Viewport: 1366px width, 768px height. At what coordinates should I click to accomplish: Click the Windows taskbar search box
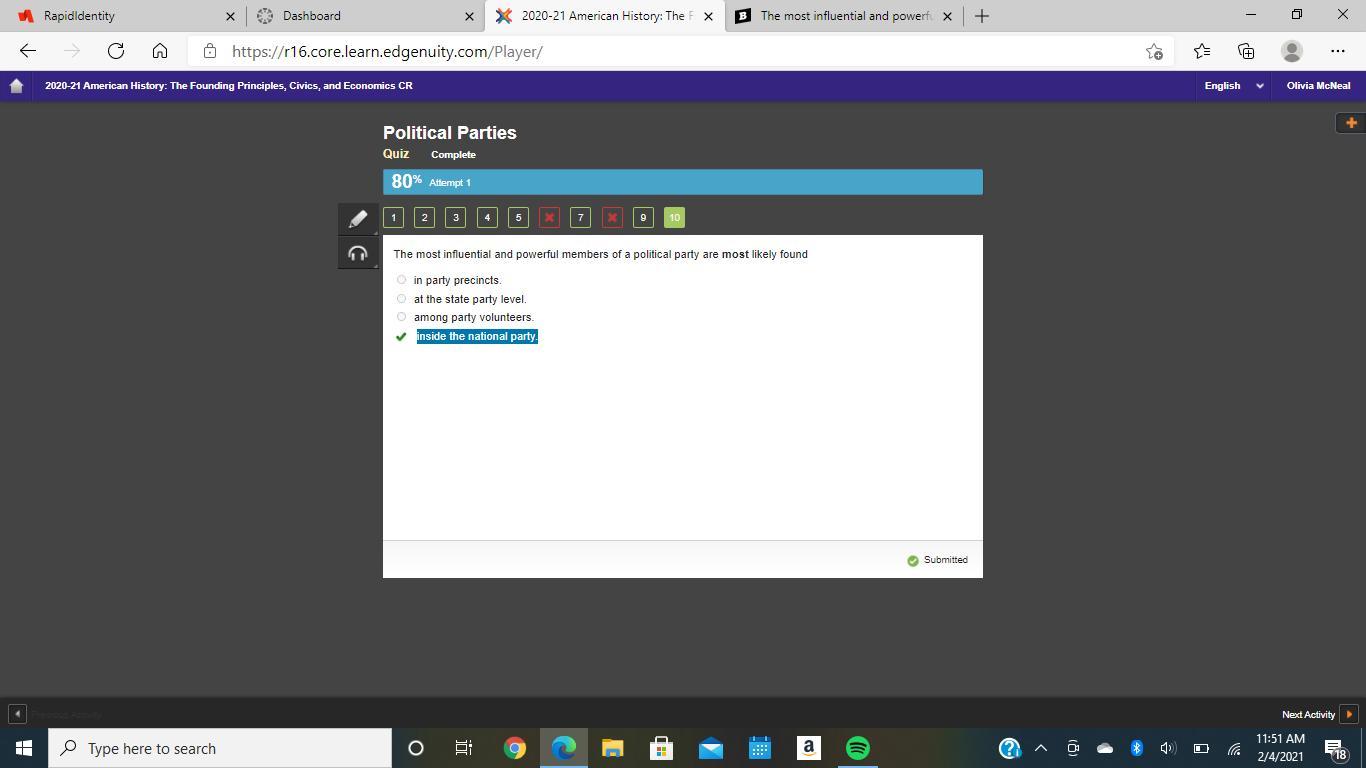pyautogui.click(x=220, y=748)
